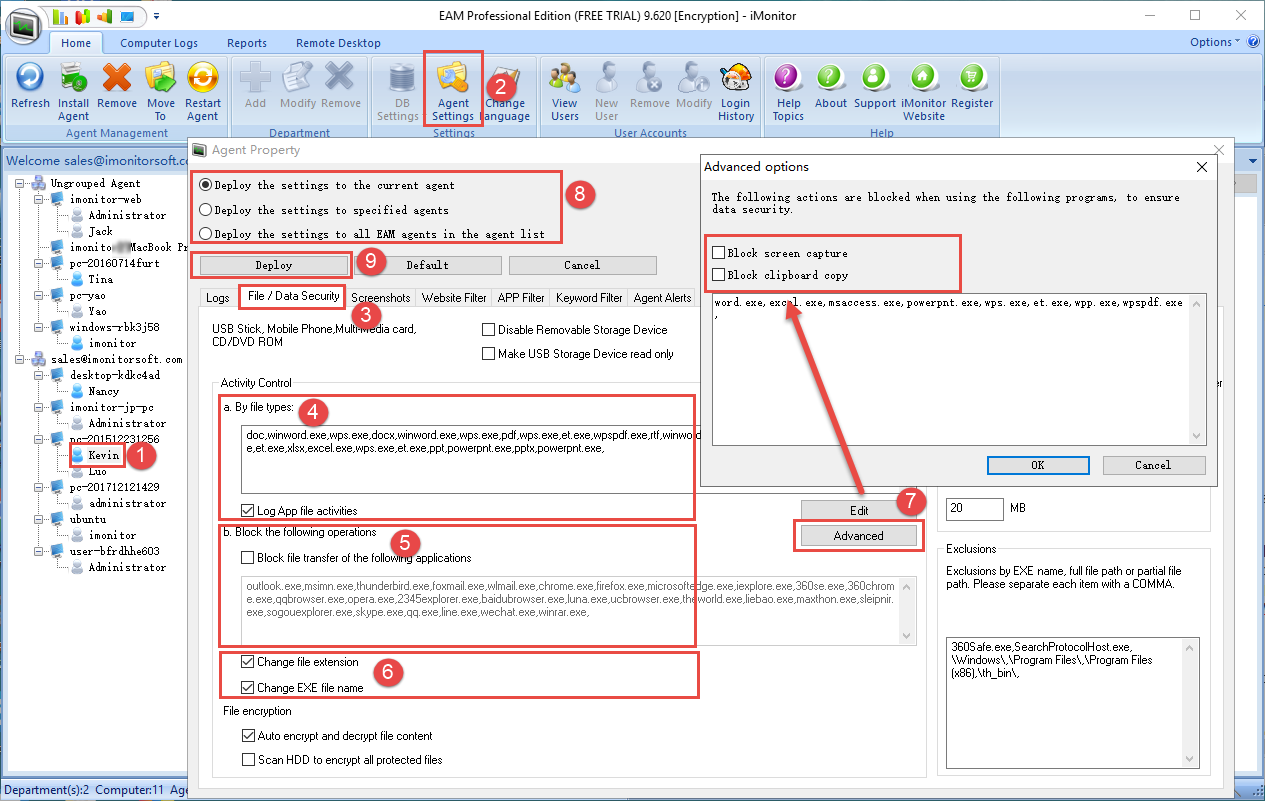Open DB Settings from the ribbon
The image size is (1265, 801).
click(x=398, y=91)
